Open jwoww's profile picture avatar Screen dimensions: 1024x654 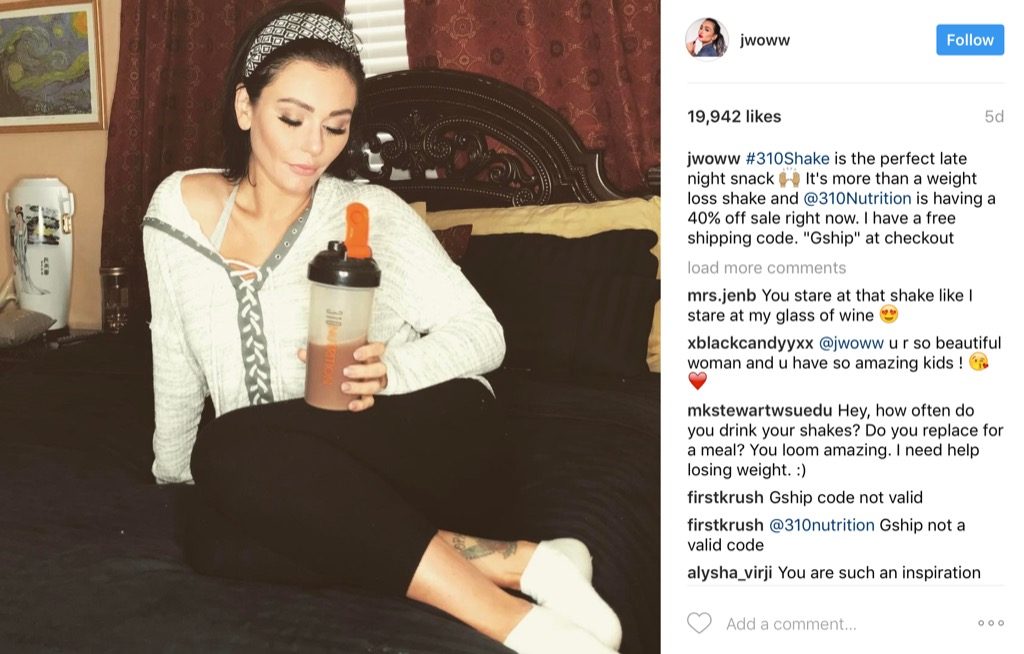(707, 39)
